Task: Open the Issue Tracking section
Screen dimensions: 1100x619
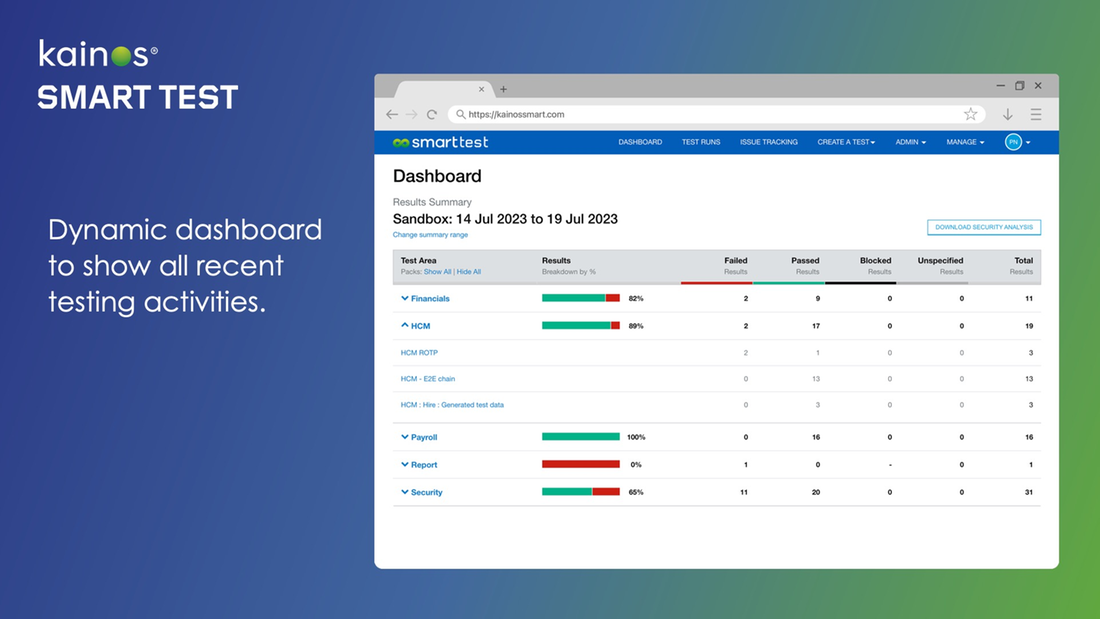Action: [x=769, y=142]
